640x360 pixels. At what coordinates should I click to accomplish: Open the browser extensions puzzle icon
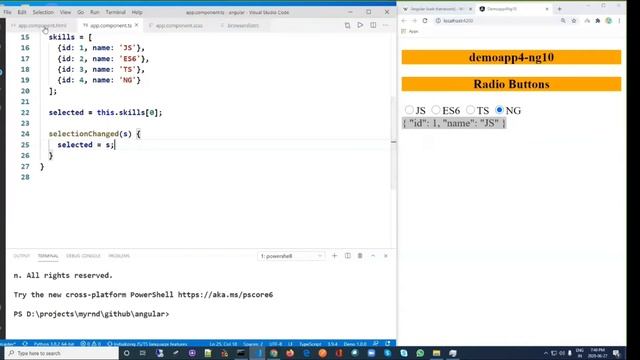click(598, 20)
